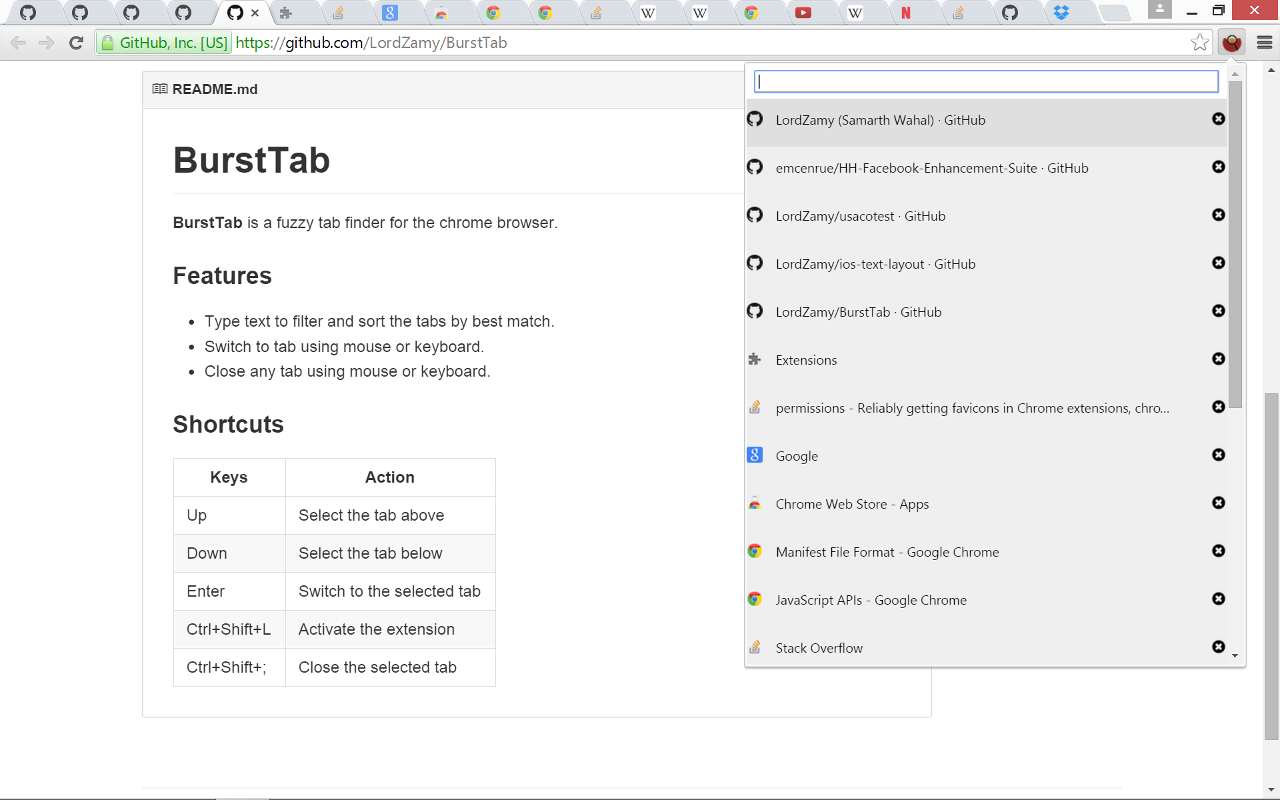
Task: Click the README.md file header label
Action: coord(215,89)
